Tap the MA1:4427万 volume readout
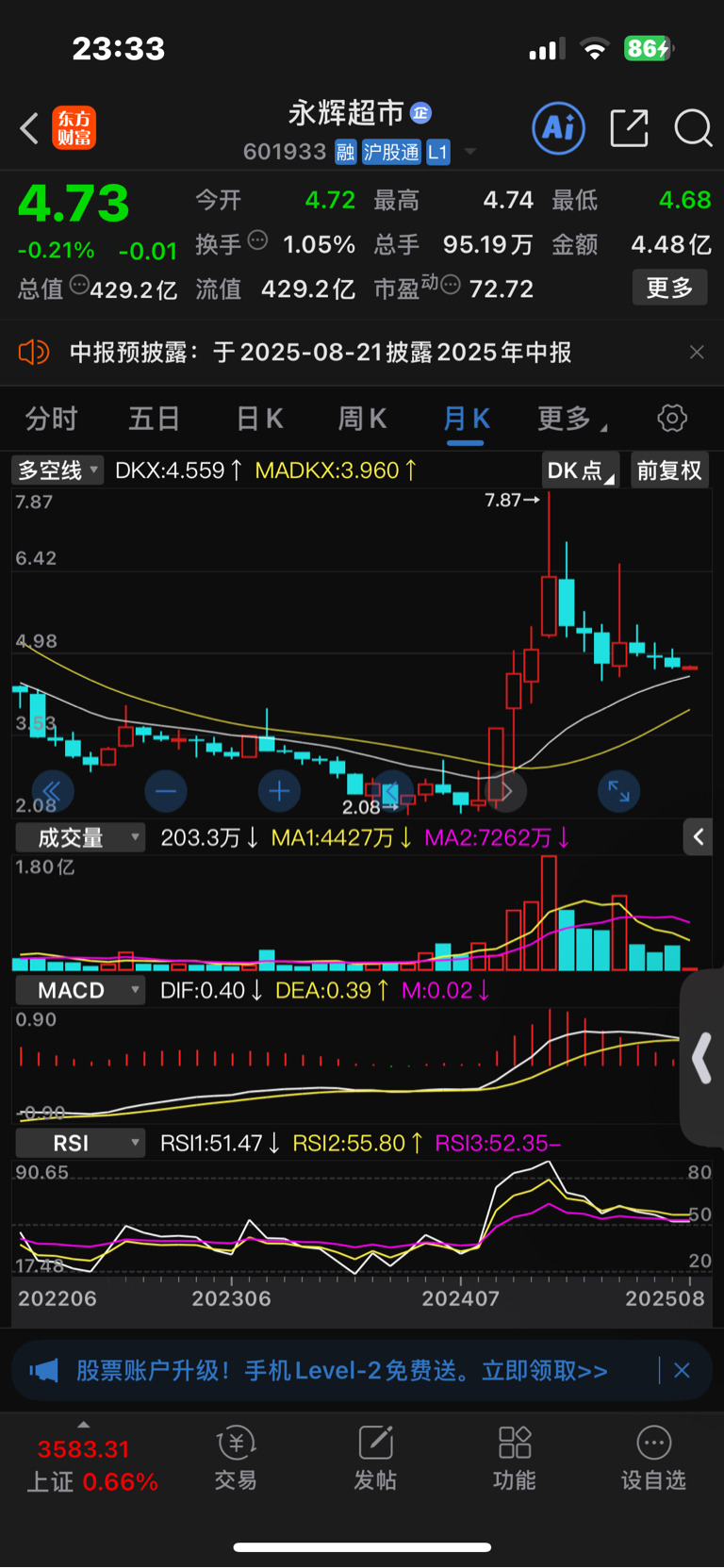This screenshot has width=724, height=1568. tap(341, 837)
